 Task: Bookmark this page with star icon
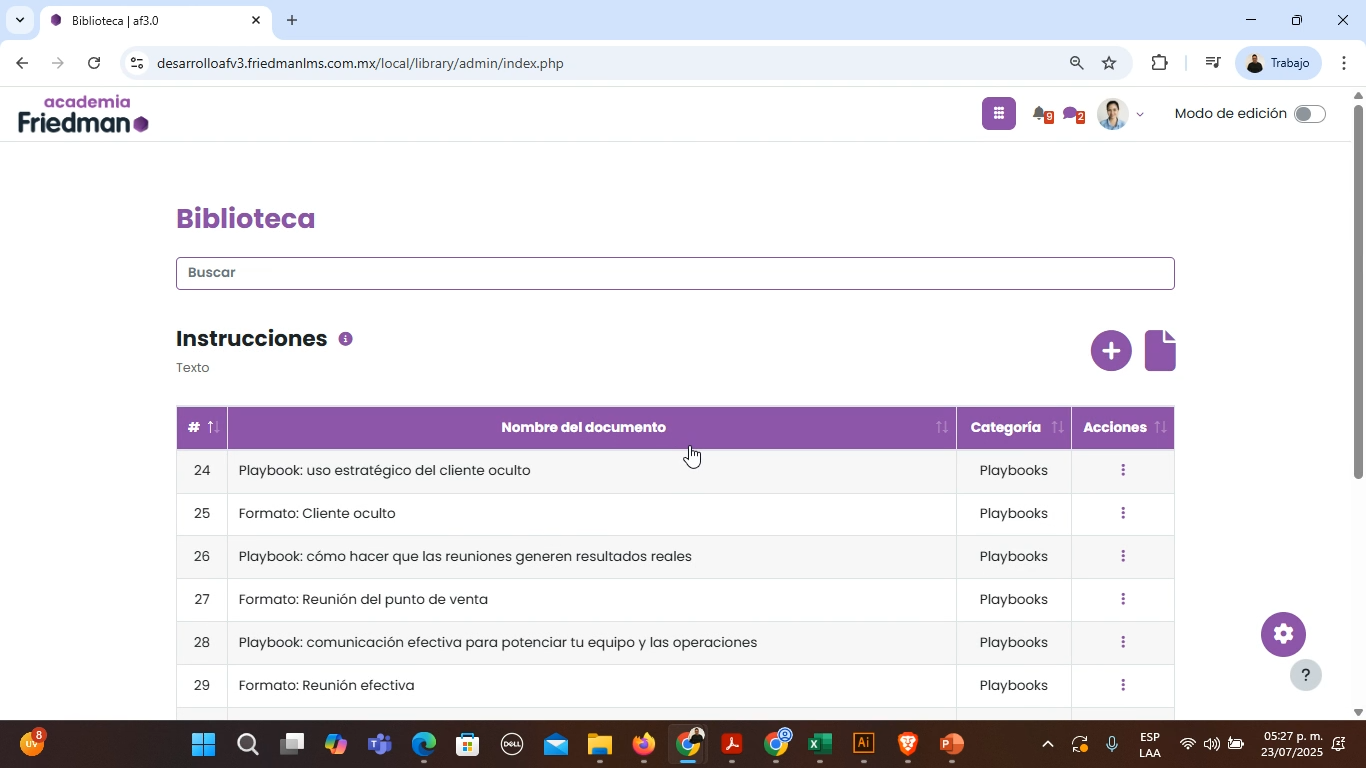1109,63
